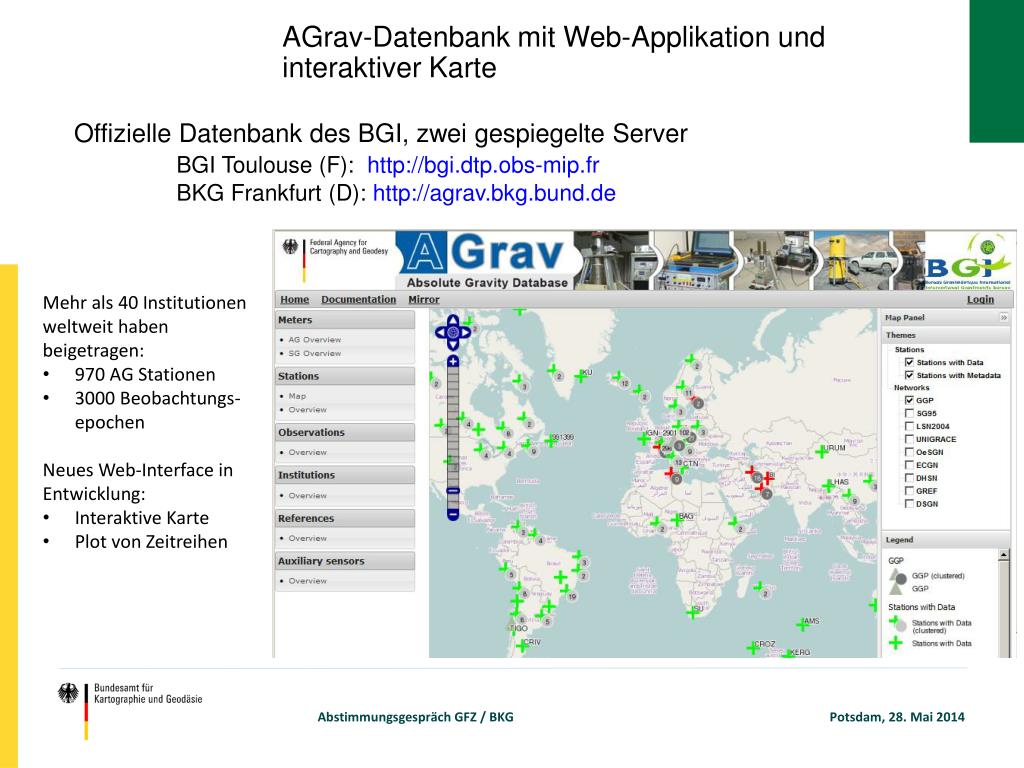Open Map under Stations
The image size is (1024, 768).
[x=297, y=396]
